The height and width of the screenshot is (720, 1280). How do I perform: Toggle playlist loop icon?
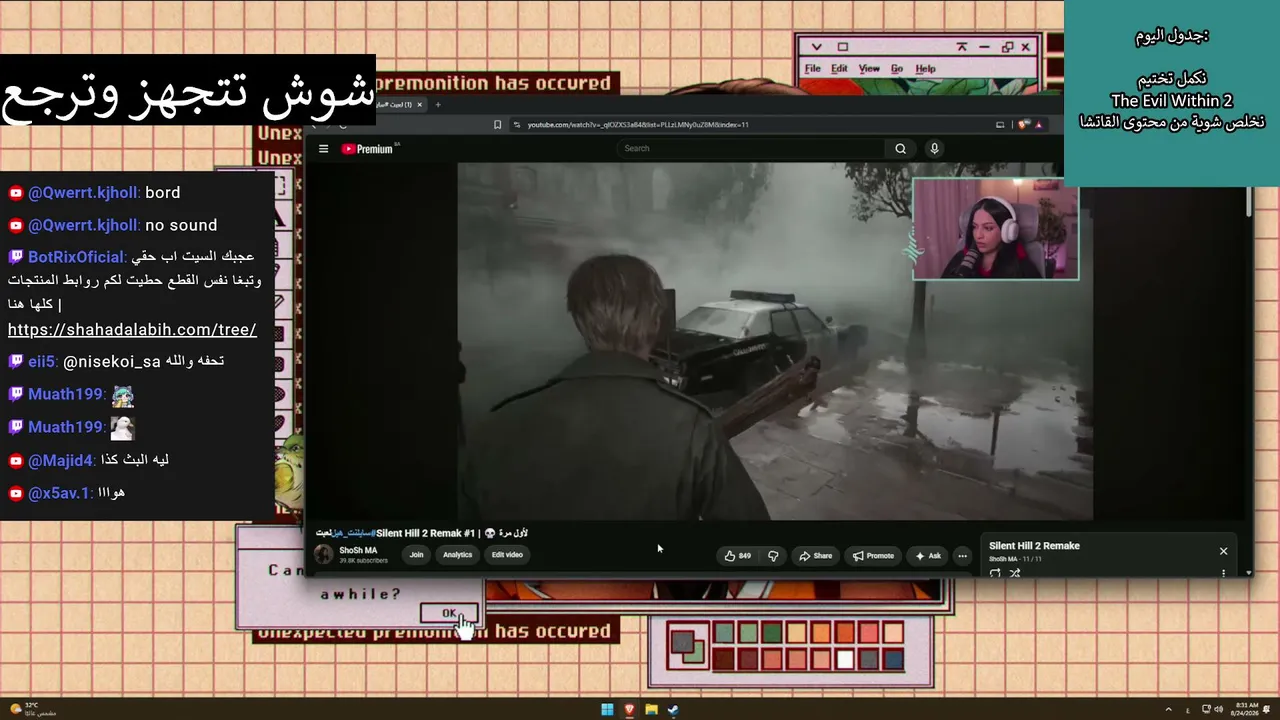[995, 573]
